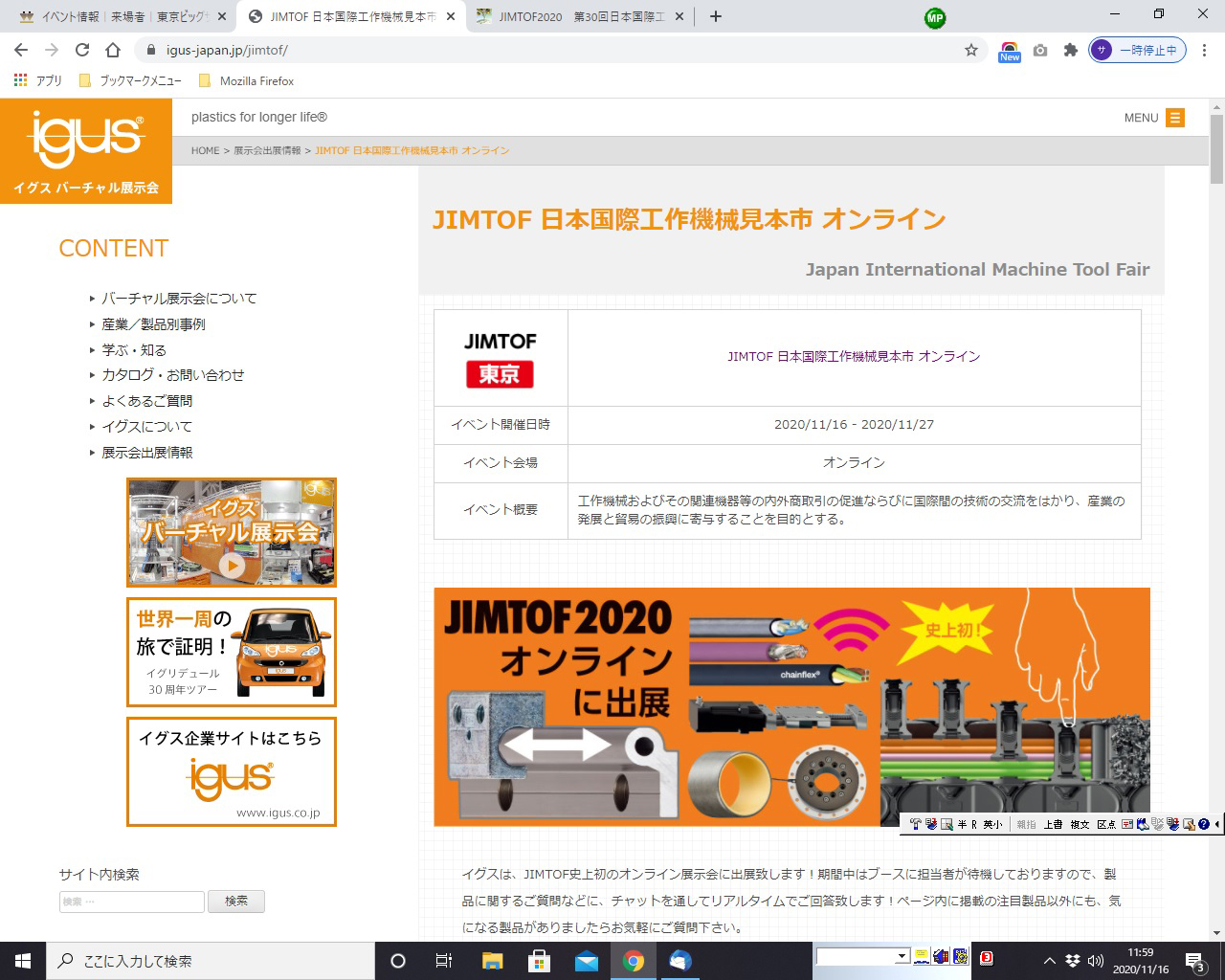Open a new tab with the plus button

[715, 16]
